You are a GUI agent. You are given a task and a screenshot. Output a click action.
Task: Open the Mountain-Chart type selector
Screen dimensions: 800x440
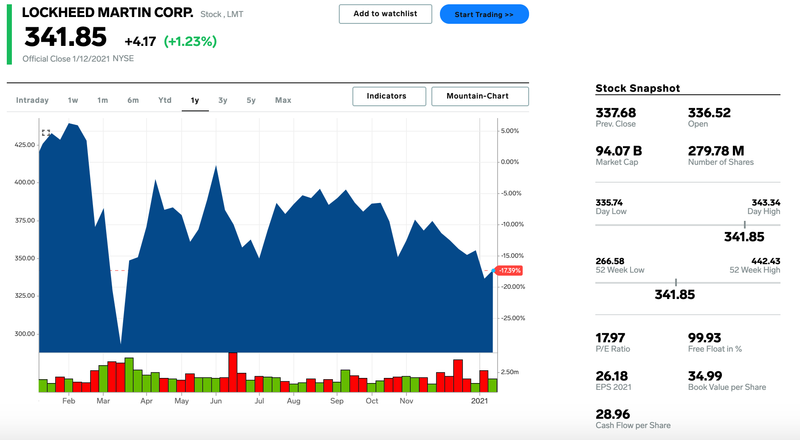(480, 96)
